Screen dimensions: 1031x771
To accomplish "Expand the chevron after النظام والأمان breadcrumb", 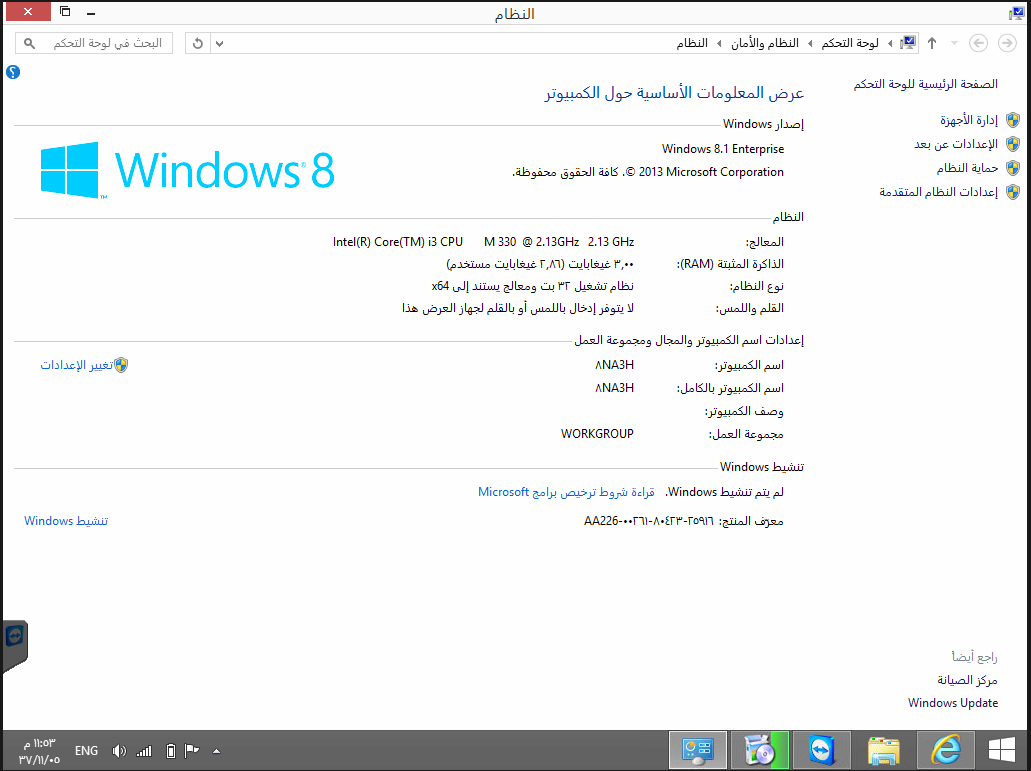I will click(719, 43).
